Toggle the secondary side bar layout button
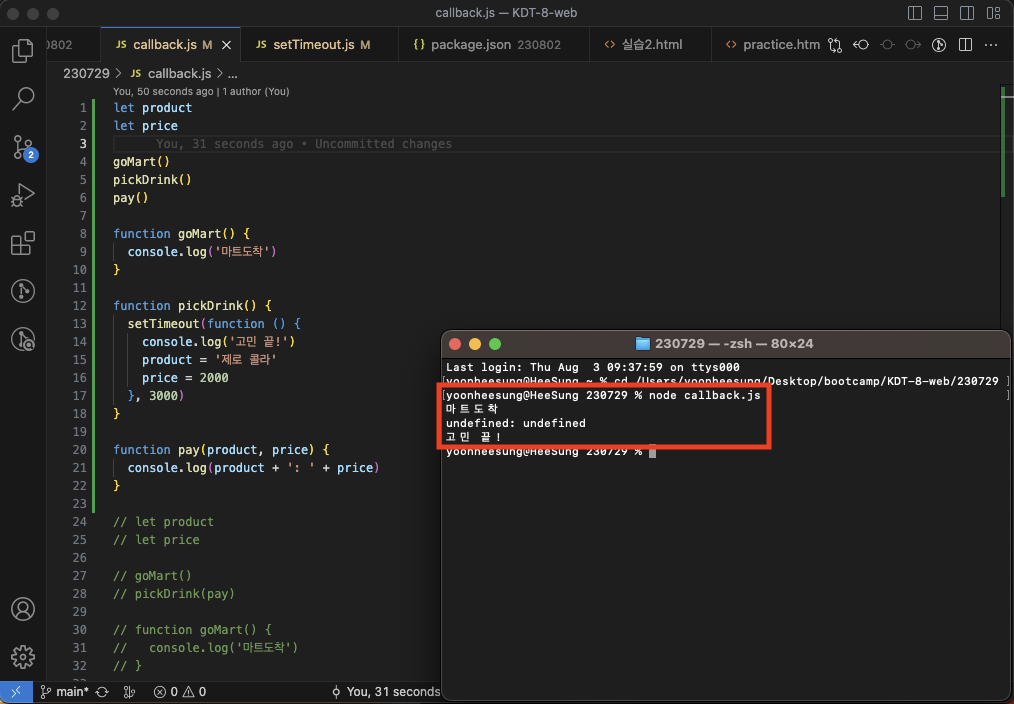 (x=967, y=13)
